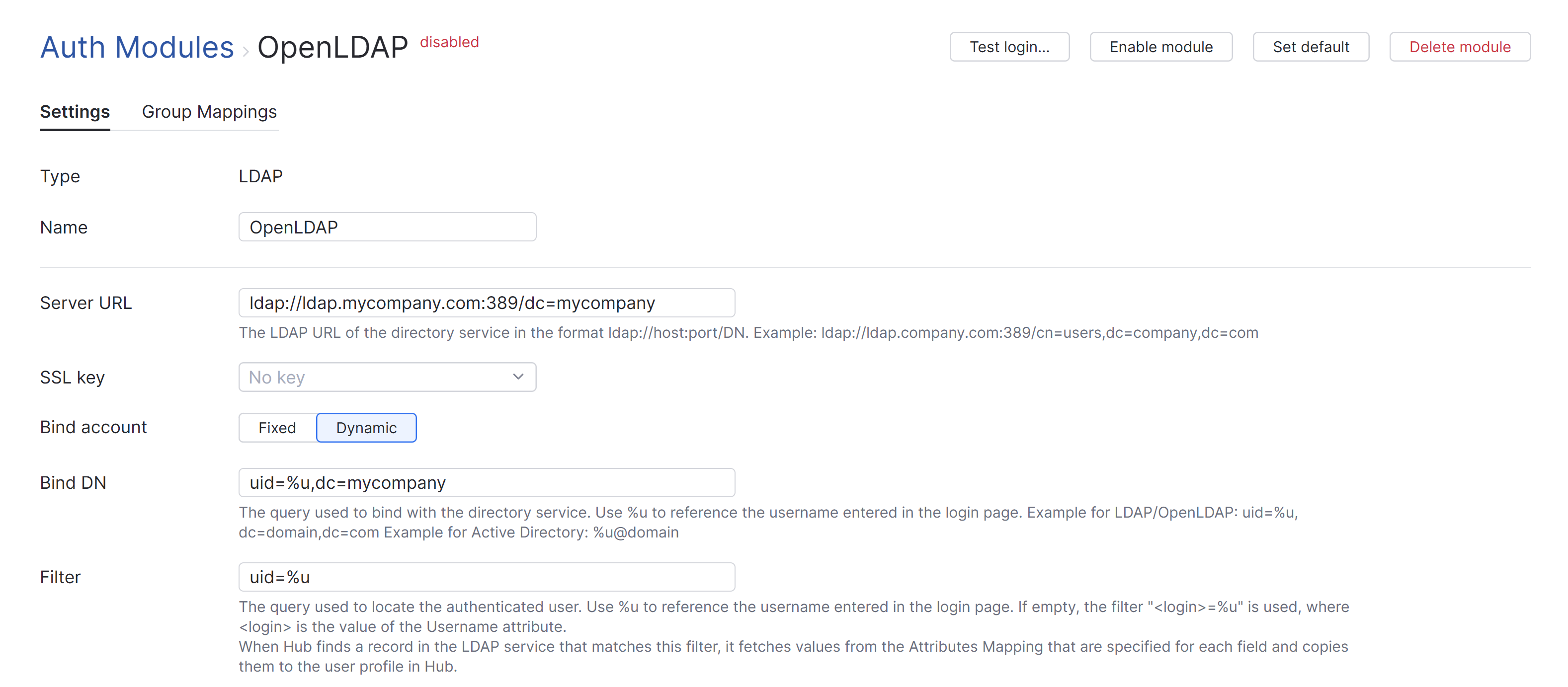Select the Bind DN query field
This screenshot has height=687, width=1568.
pos(487,482)
